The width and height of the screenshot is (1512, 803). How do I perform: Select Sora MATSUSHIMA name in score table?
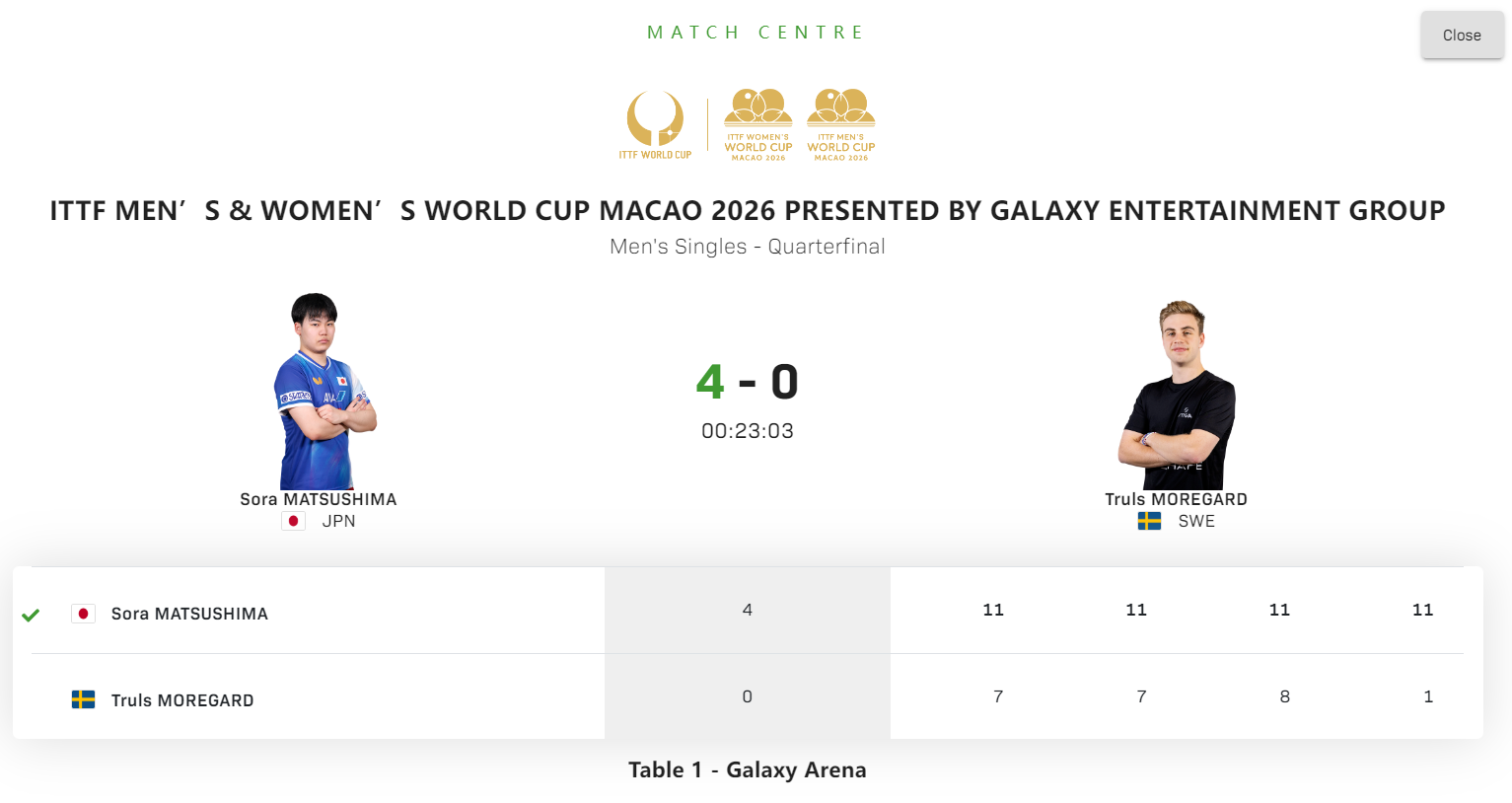click(189, 614)
